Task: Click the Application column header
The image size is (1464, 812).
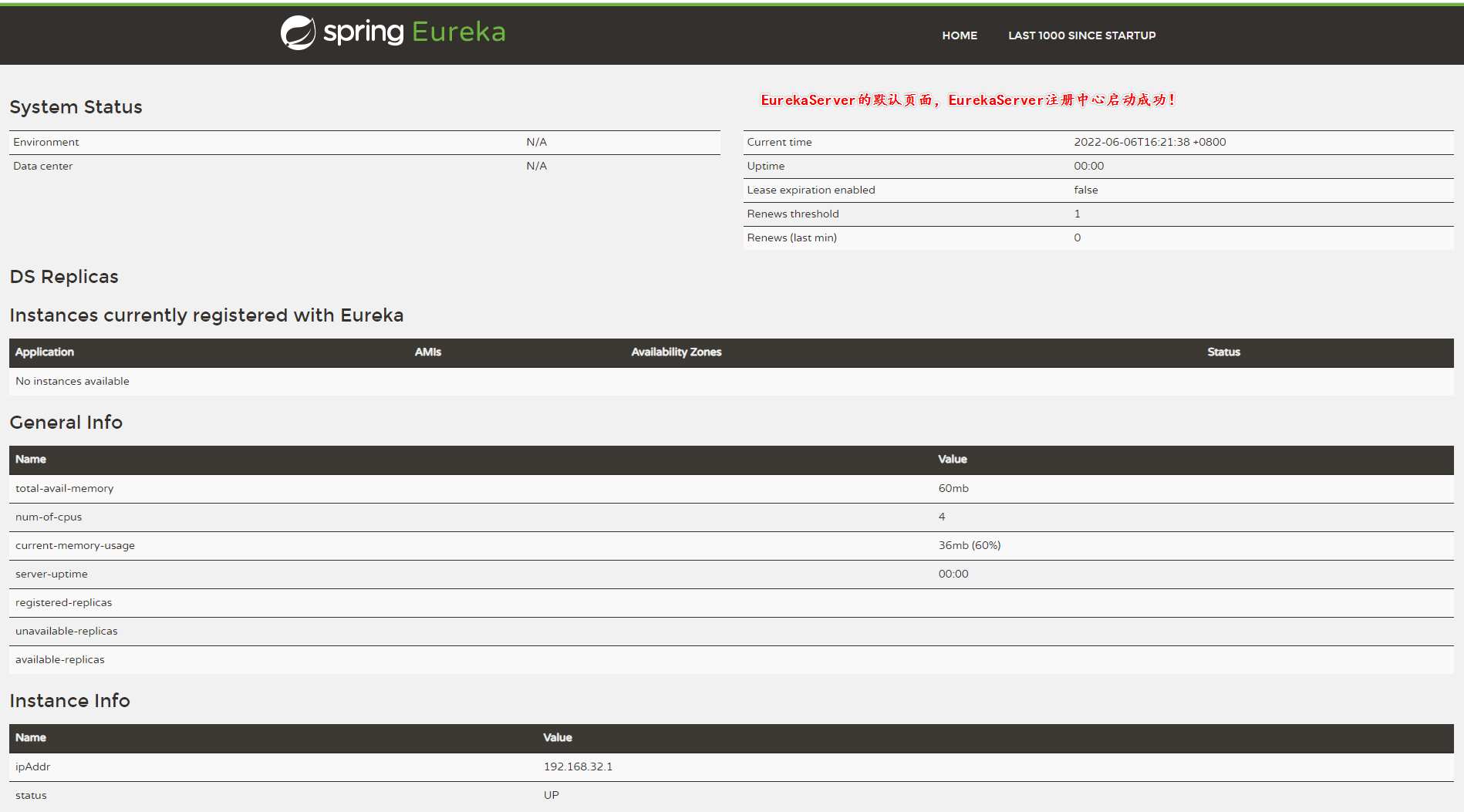Action: (45, 352)
